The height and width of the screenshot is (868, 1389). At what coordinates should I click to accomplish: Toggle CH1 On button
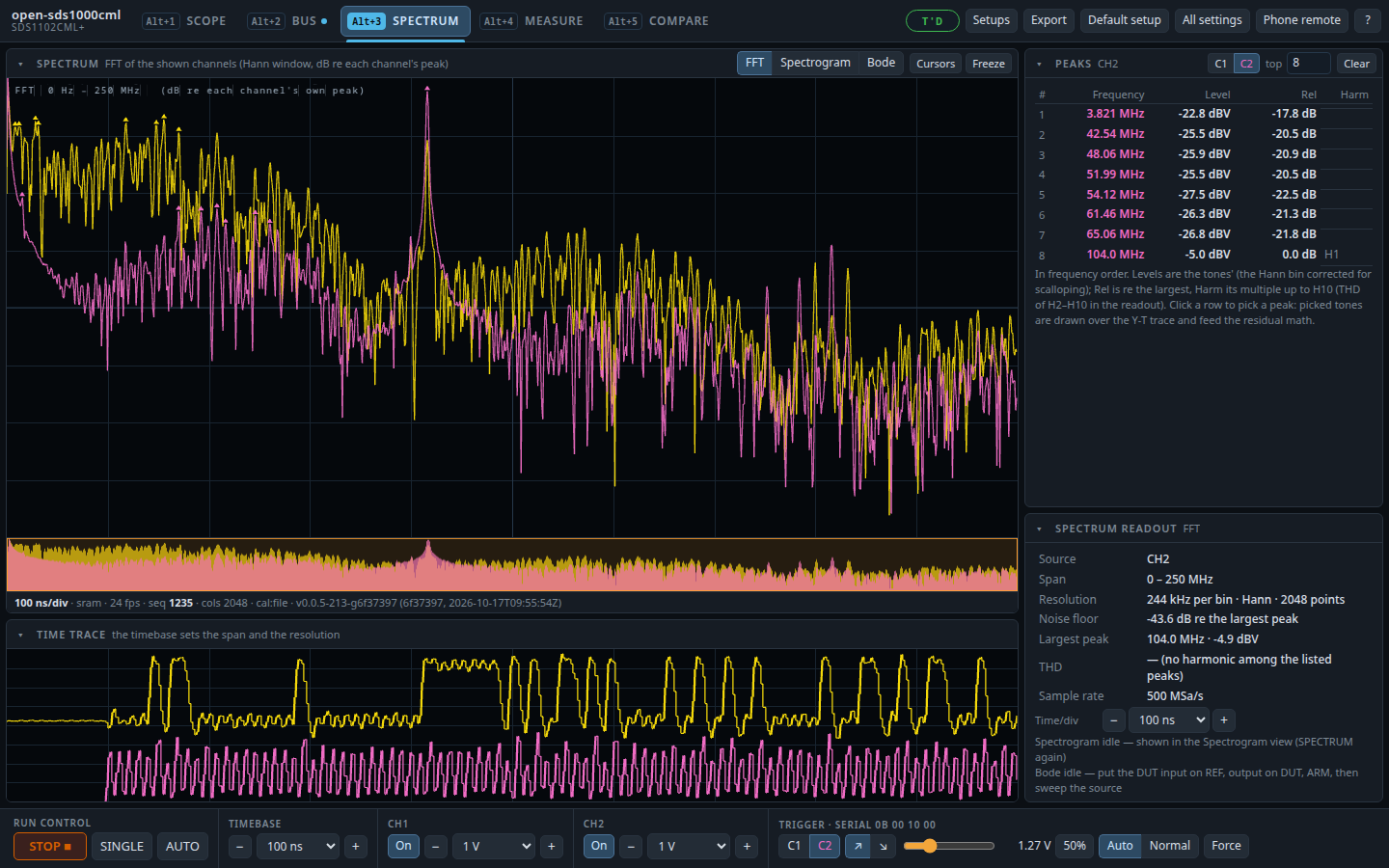click(x=403, y=846)
